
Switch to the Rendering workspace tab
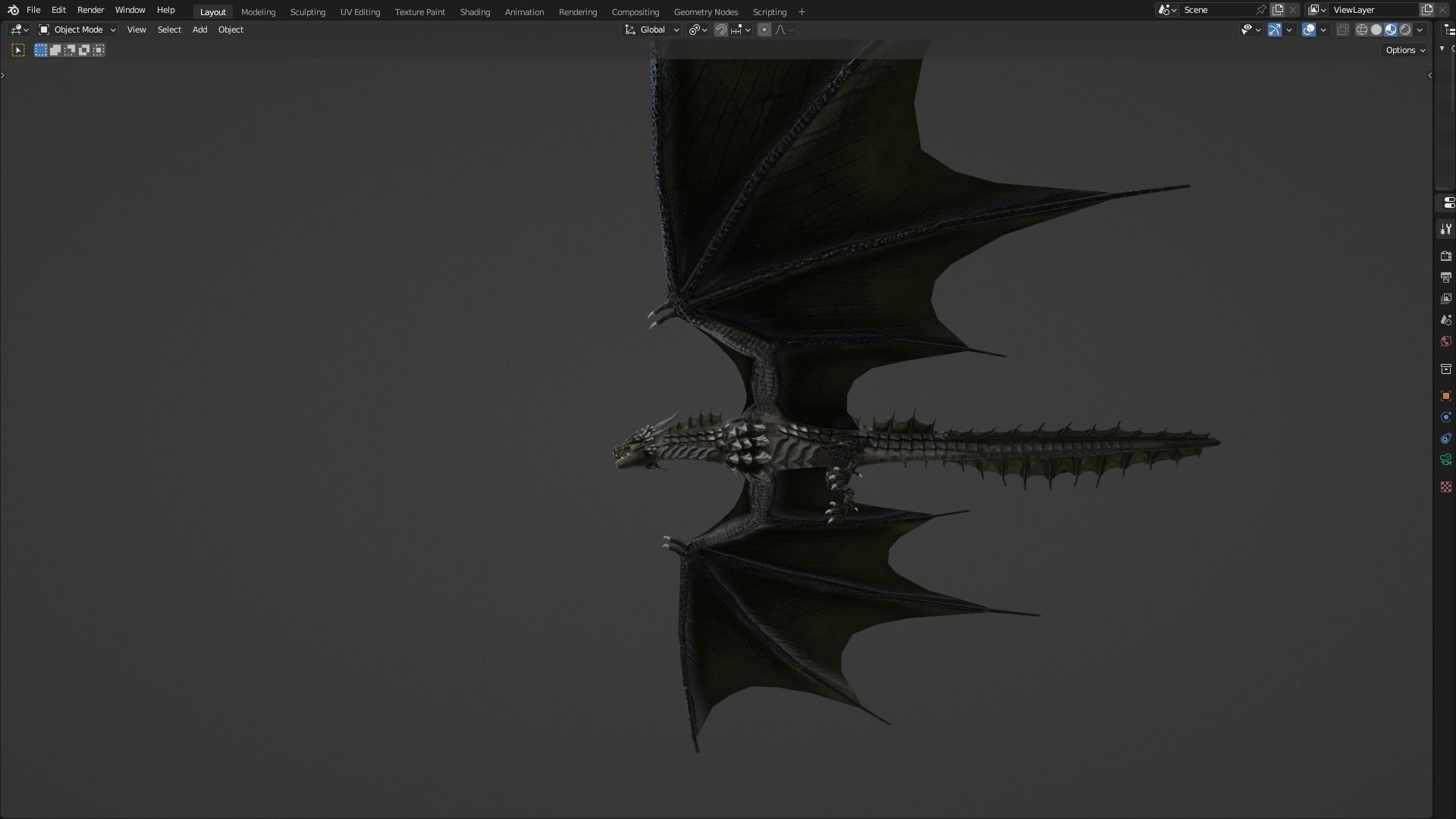(577, 12)
